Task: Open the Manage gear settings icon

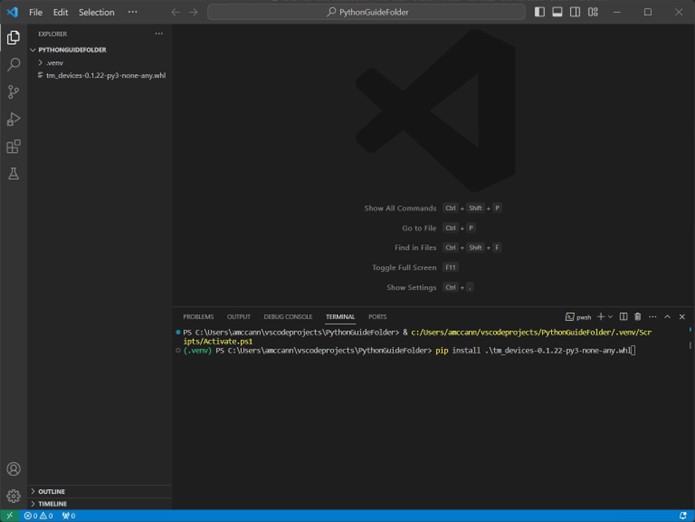Action: (13, 496)
